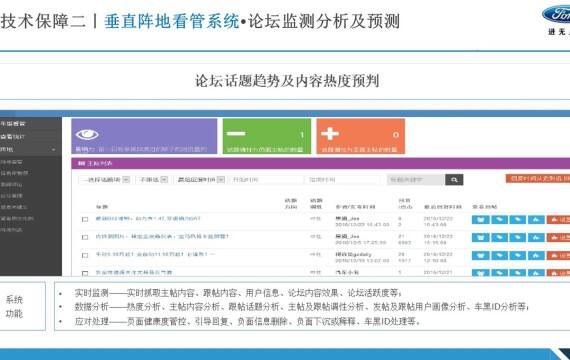This screenshot has height=360, width=570.
Task: Click the red cloud button in the 21-replies row
Action: tap(558, 237)
